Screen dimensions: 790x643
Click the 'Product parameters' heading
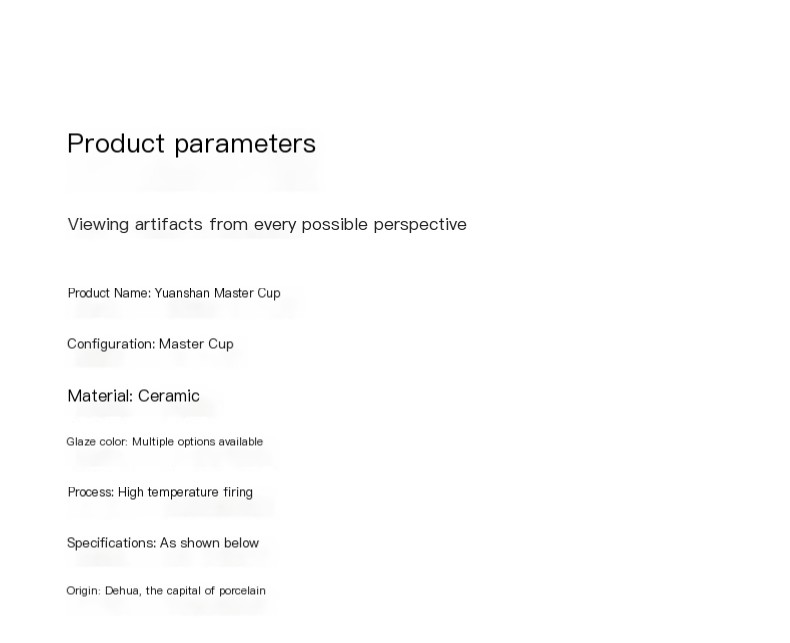click(x=191, y=144)
